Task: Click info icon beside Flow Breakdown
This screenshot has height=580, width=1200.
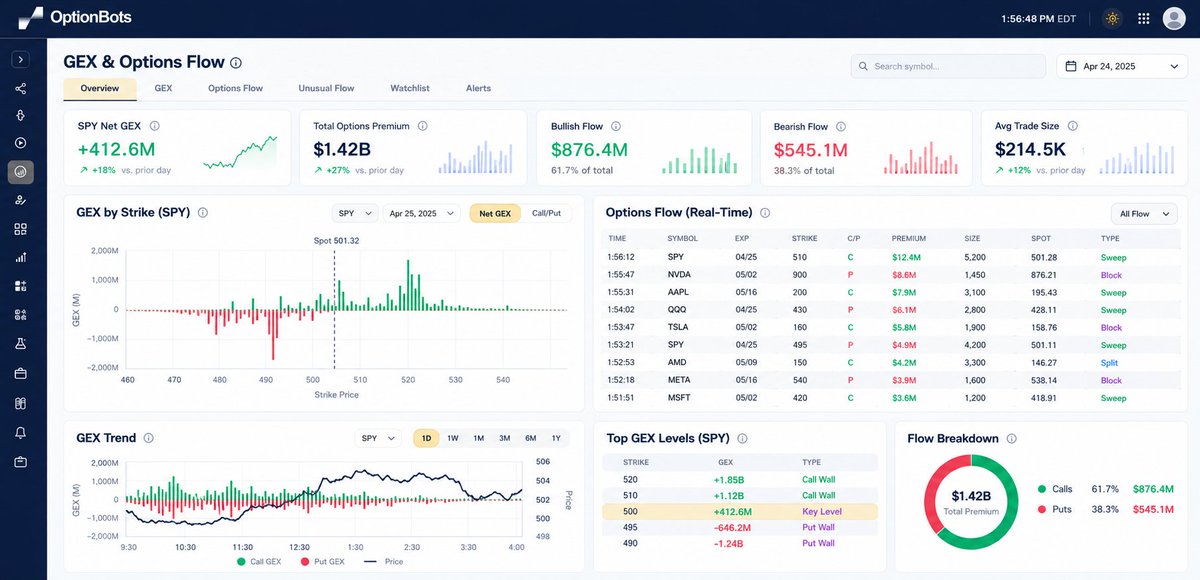Action: point(1012,438)
